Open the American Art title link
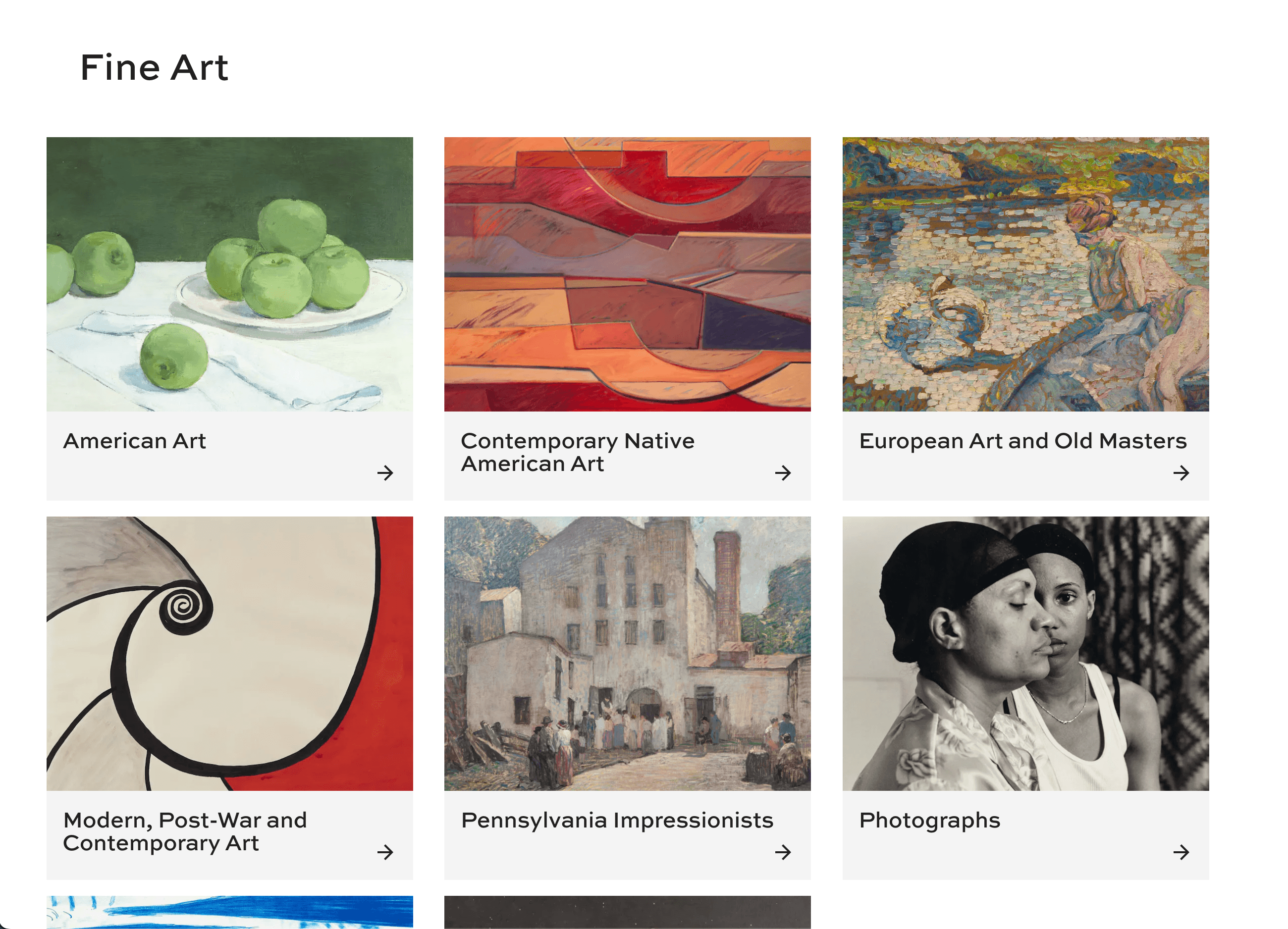This screenshot has width=1288, height=929. pyautogui.click(x=135, y=441)
